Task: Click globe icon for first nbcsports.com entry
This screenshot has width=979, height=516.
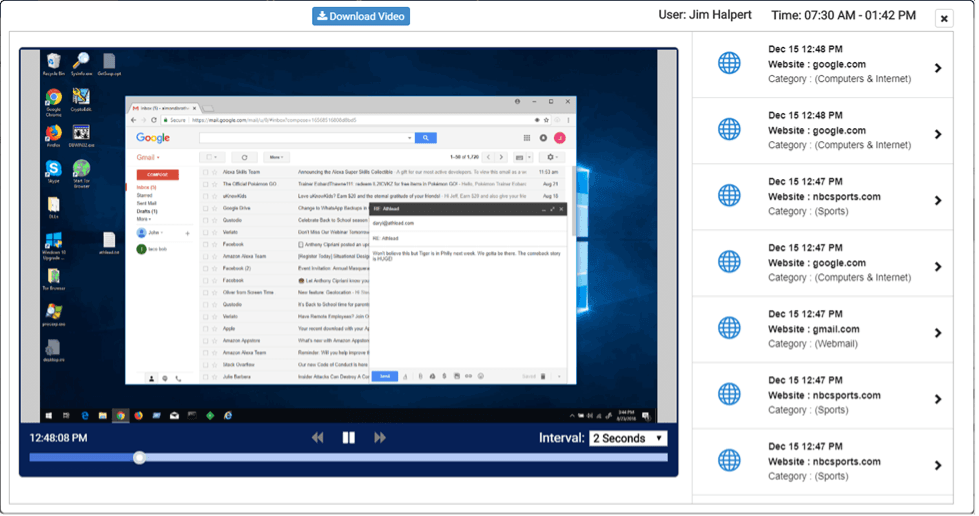Action: (x=730, y=196)
